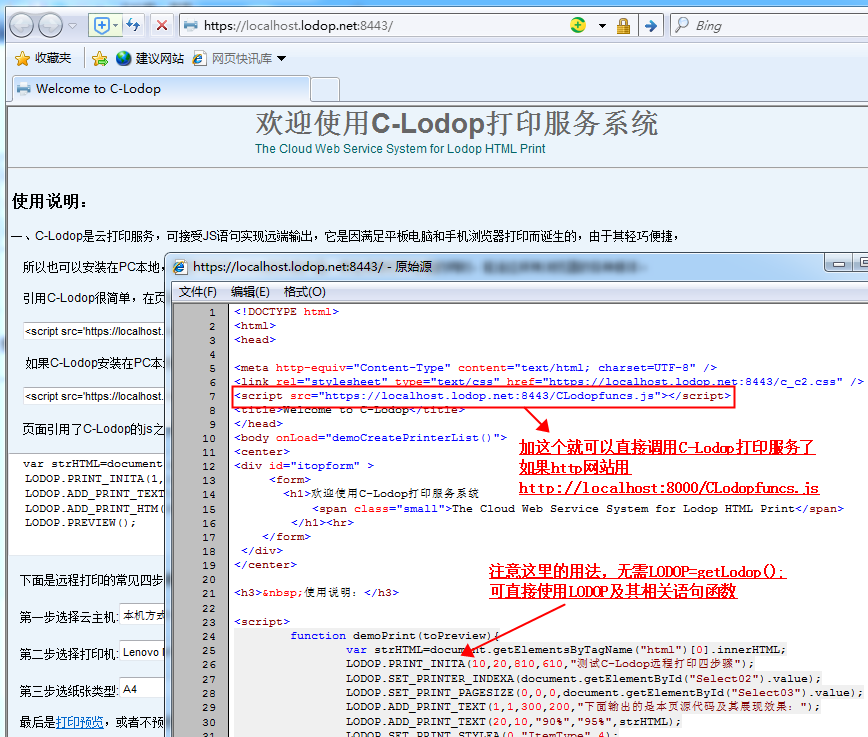The image size is (868, 737).
Task: Open the Lenovo printer selection dropdown
Action: (x=142, y=652)
